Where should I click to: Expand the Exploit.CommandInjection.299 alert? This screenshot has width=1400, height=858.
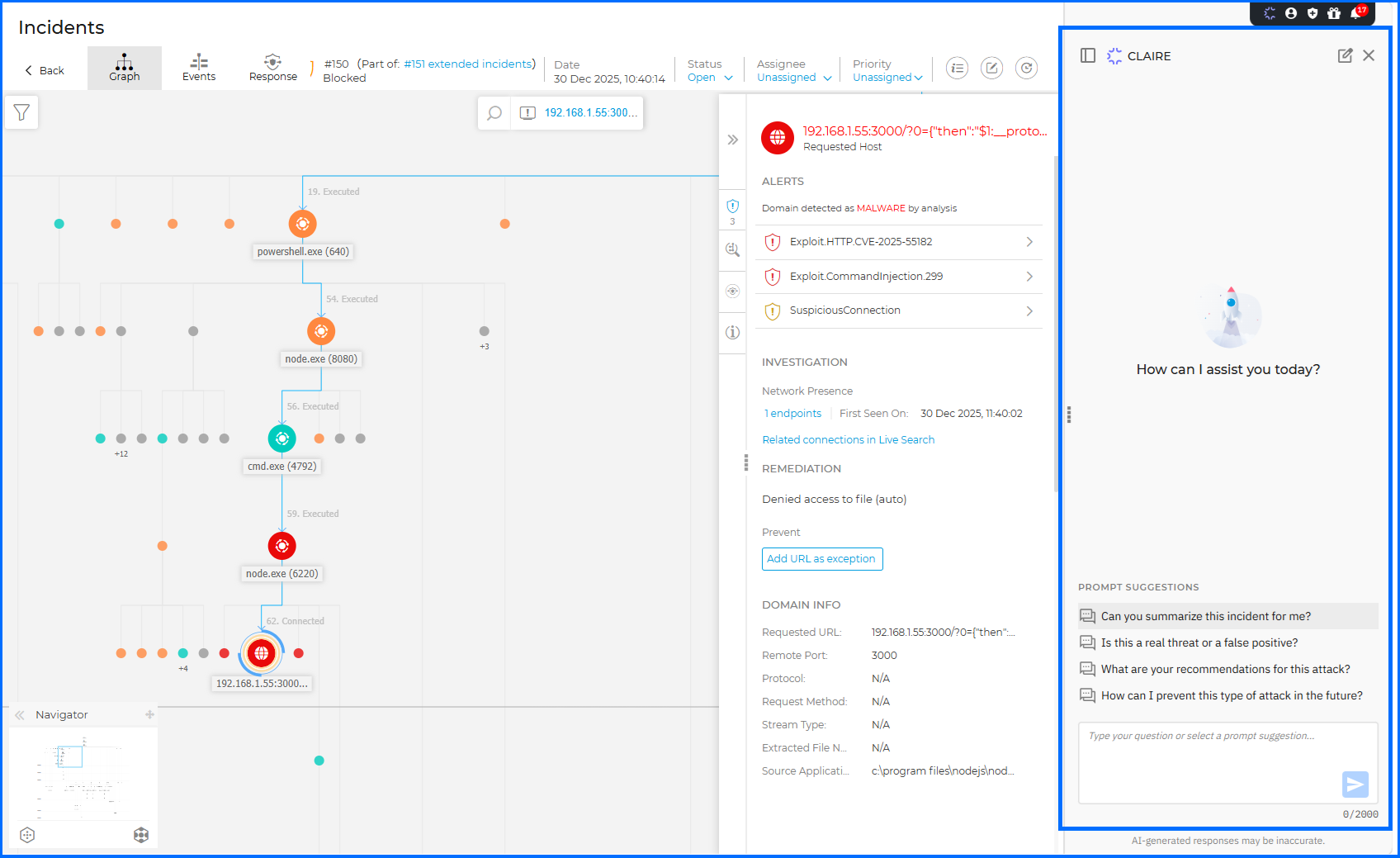coord(899,277)
